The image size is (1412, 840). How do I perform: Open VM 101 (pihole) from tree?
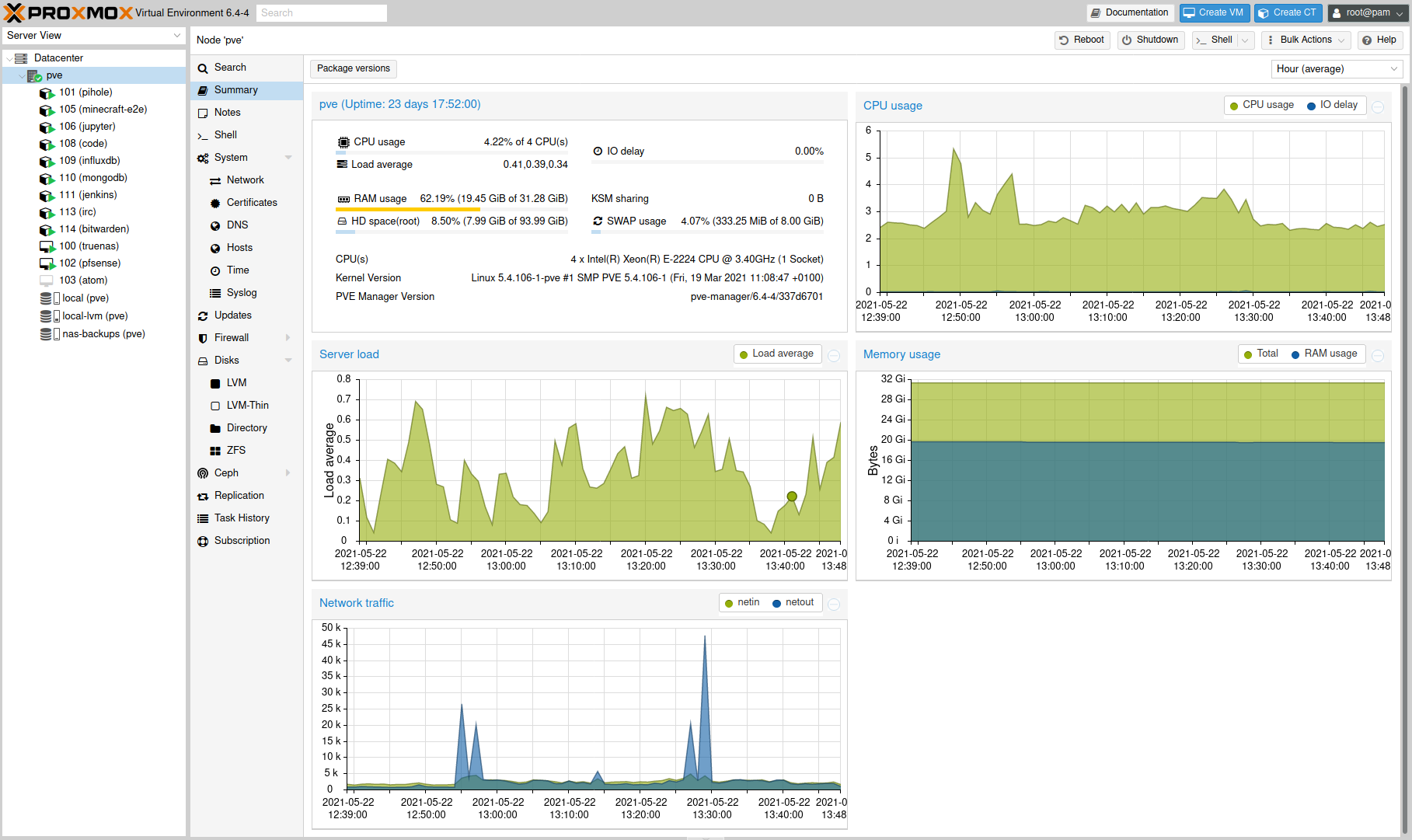point(85,92)
